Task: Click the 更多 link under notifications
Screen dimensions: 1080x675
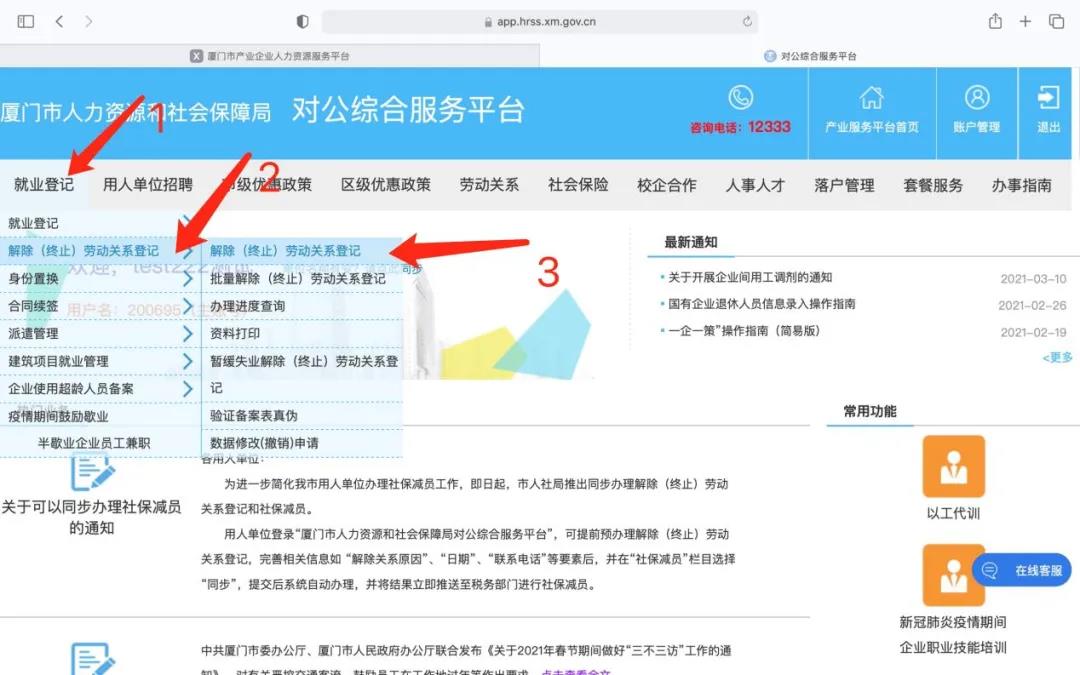Action: pyautogui.click(x=1057, y=357)
